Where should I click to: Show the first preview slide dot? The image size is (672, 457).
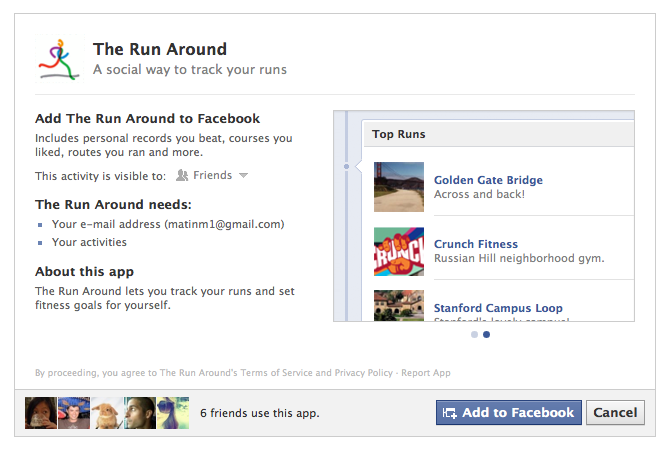474,334
